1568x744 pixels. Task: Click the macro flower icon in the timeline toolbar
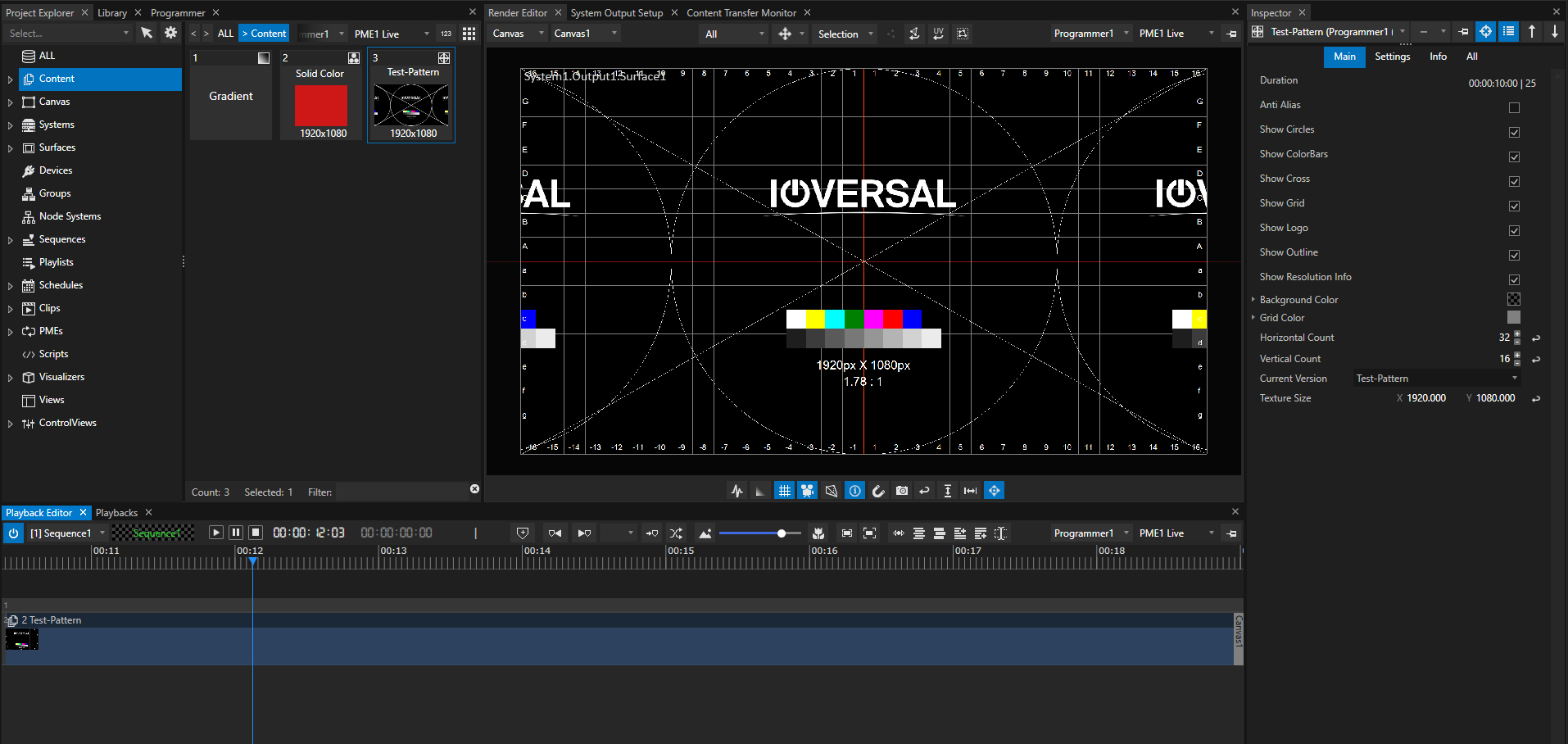pyautogui.click(x=818, y=533)
